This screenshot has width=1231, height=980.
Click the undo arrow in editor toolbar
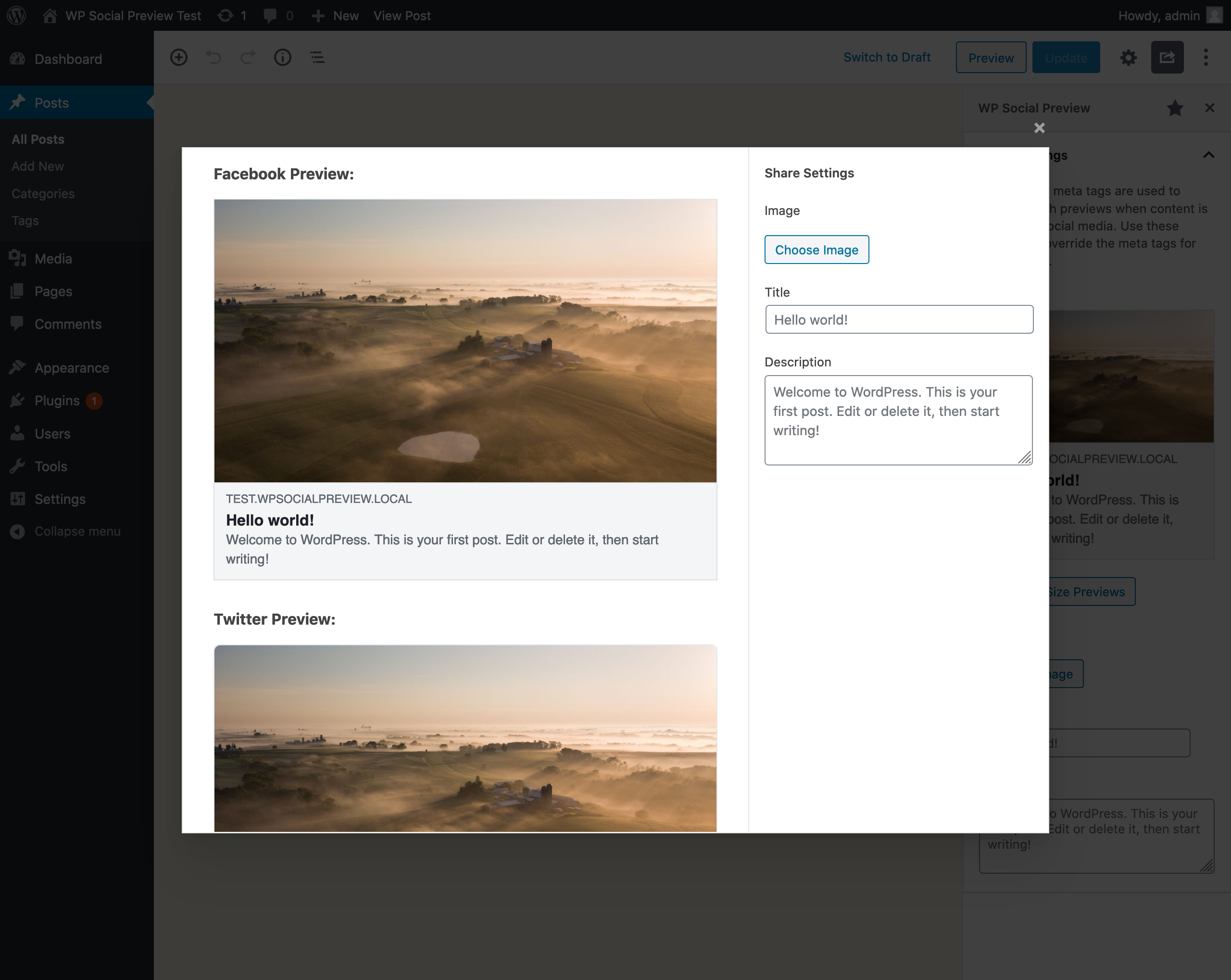(214, 57)
